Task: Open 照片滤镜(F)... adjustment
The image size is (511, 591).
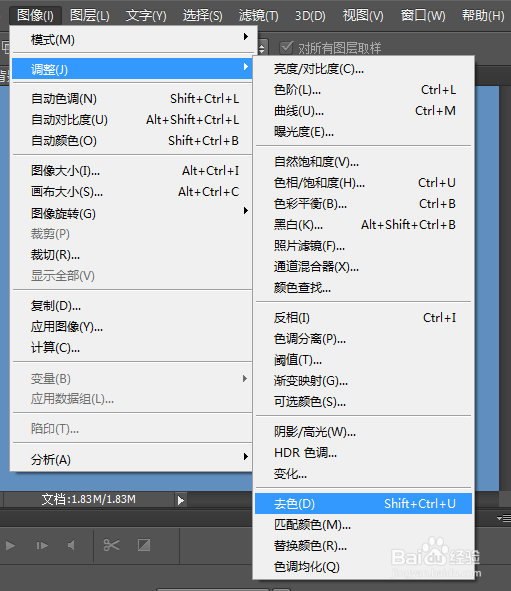Action: coord(363,246)
